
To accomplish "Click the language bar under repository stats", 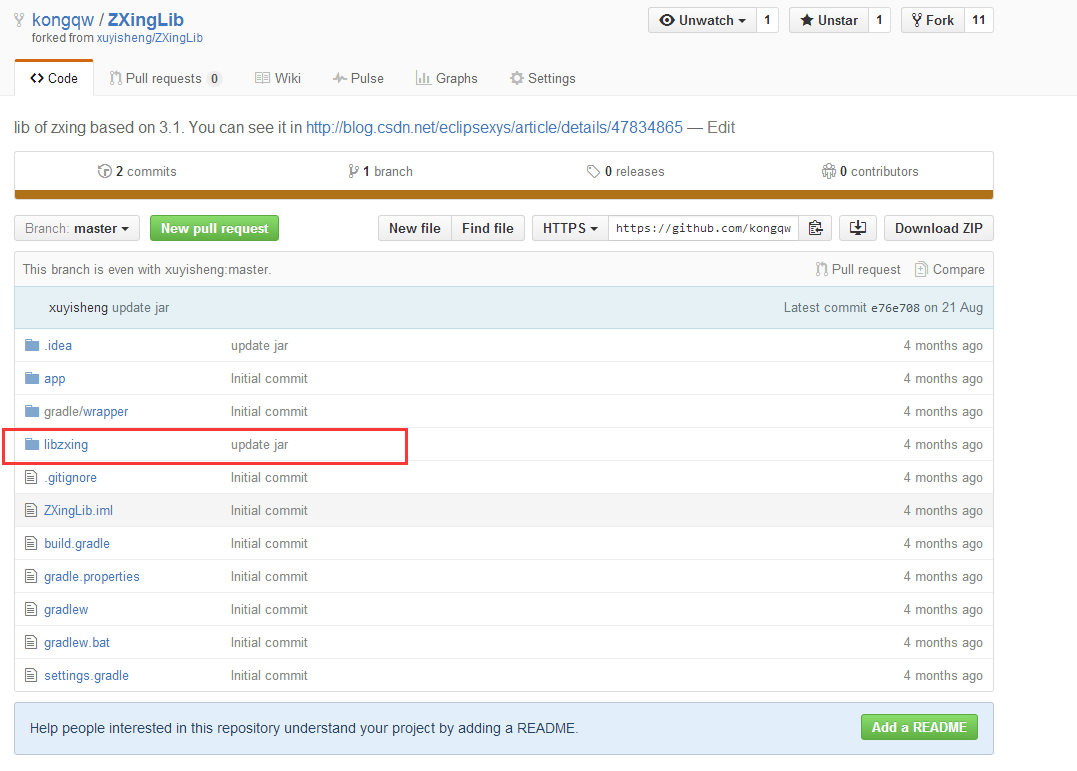I will click(503, 194).
